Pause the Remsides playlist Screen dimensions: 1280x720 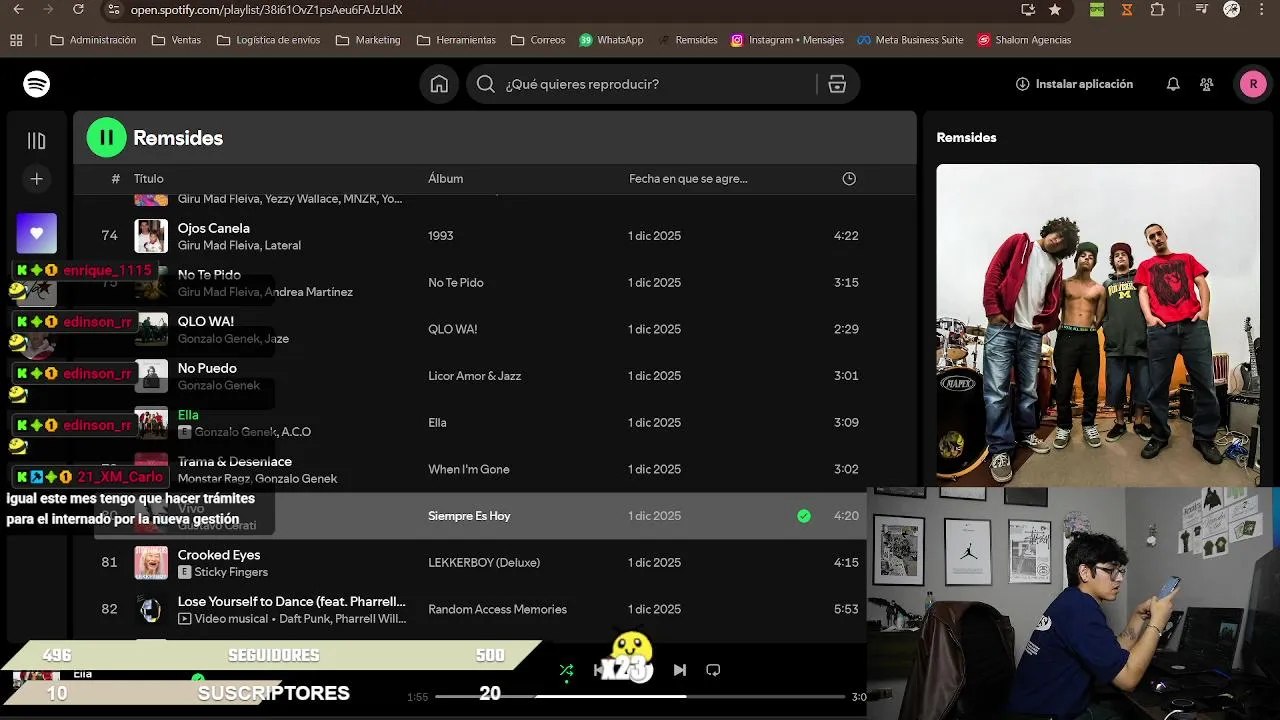click(107, 138)
